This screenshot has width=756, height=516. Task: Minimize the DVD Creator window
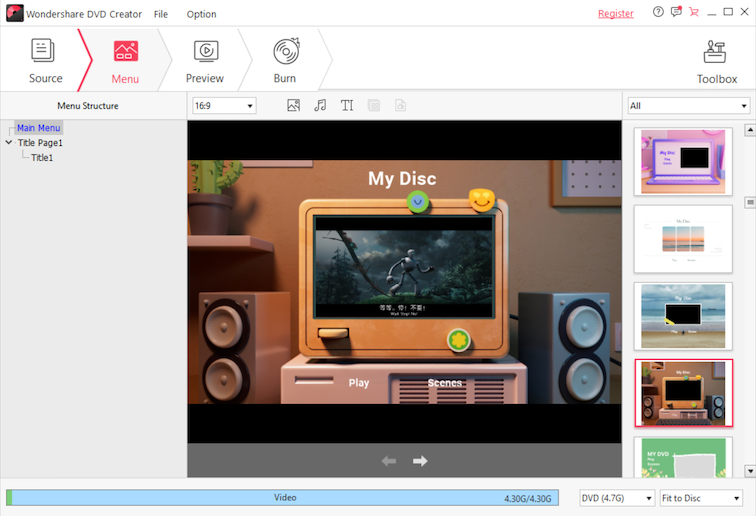coord(712,13)
